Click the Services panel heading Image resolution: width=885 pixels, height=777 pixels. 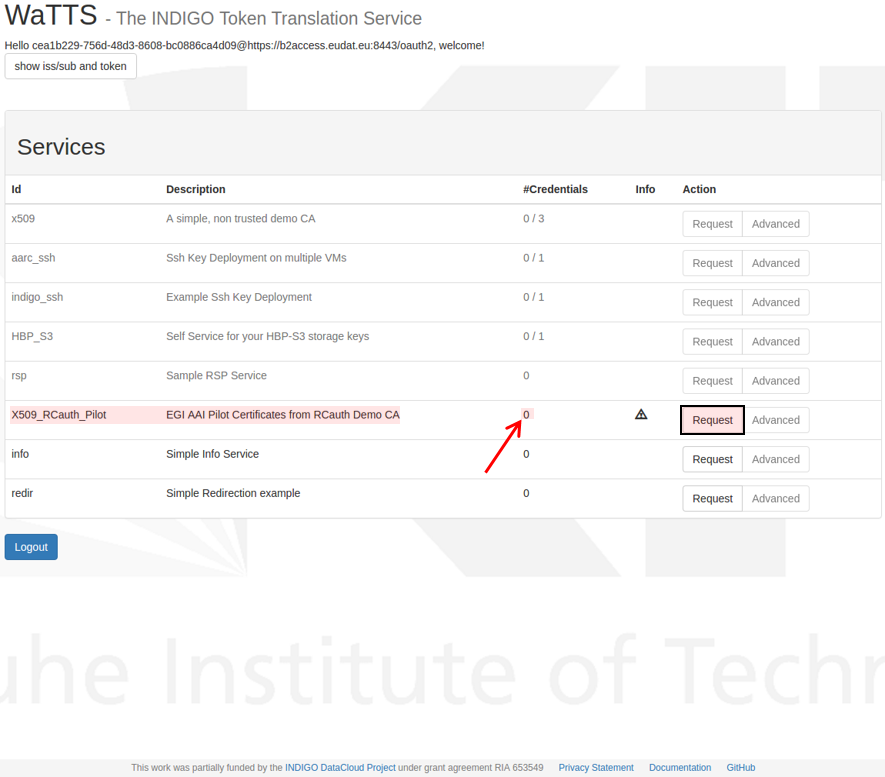tap(61, 147)
